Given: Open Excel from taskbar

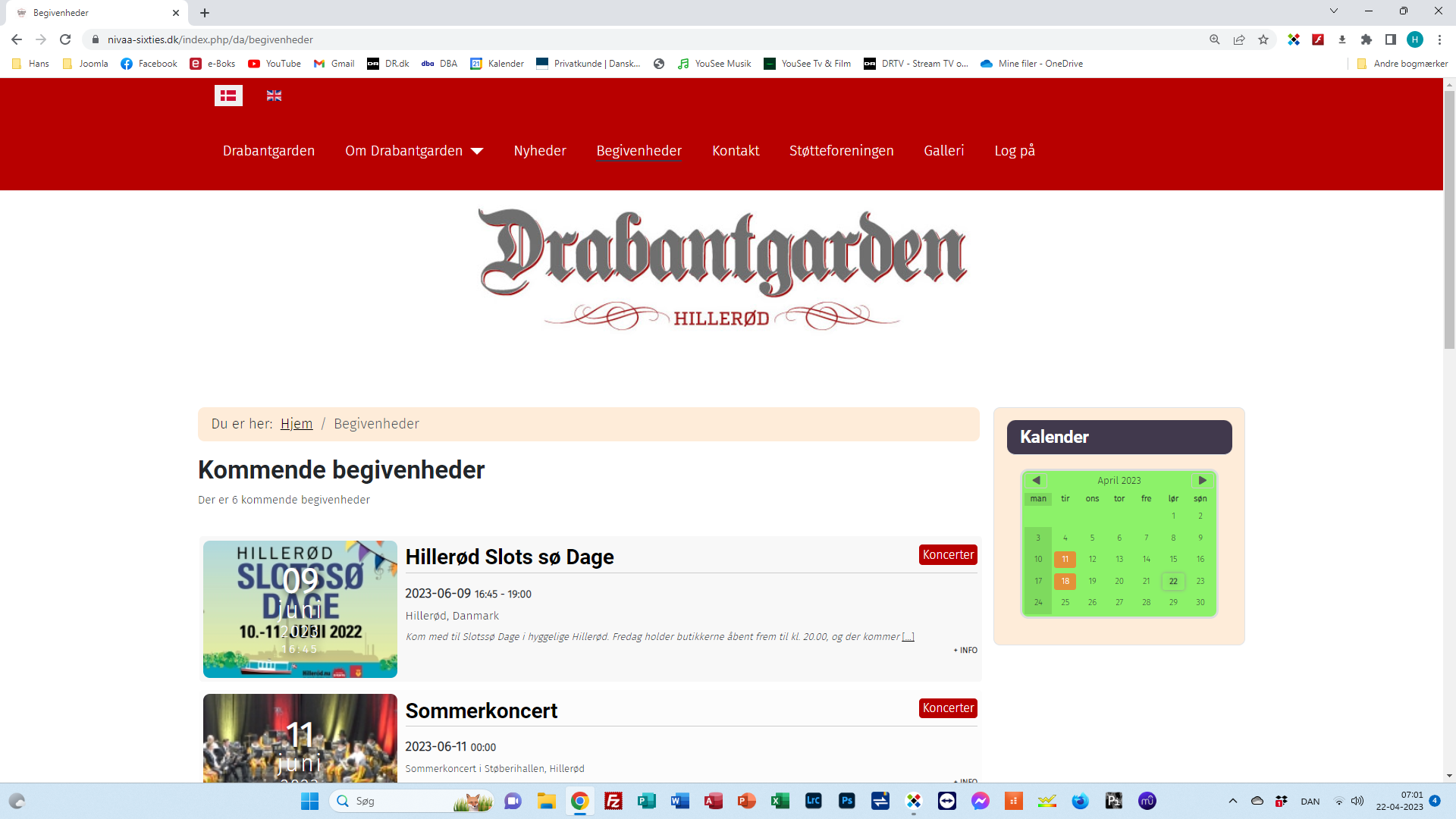Looking at the screenshot, I should point(780,801).
